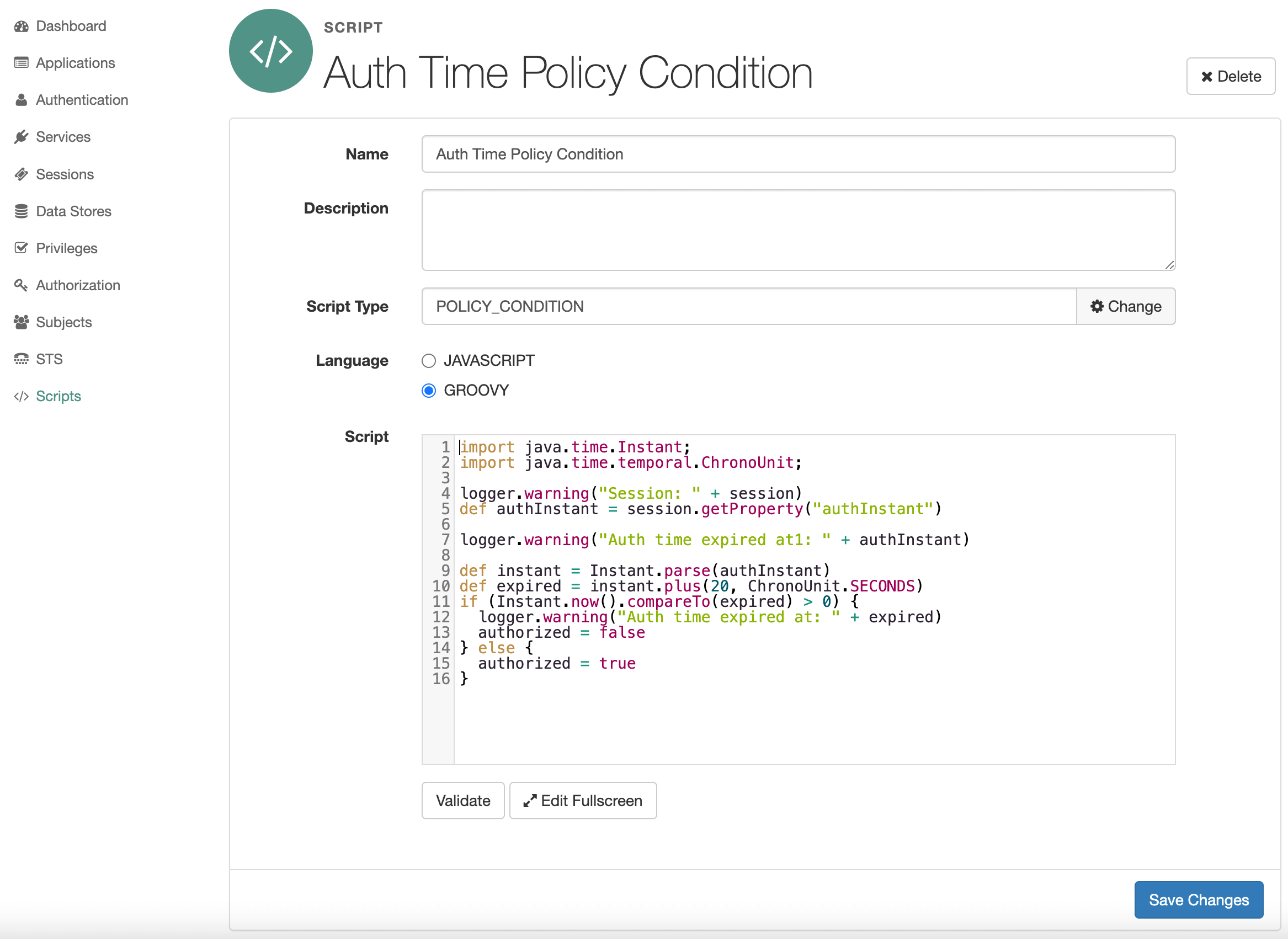
Task: Open the Scripts sidebar section
Action: (58, 396)
